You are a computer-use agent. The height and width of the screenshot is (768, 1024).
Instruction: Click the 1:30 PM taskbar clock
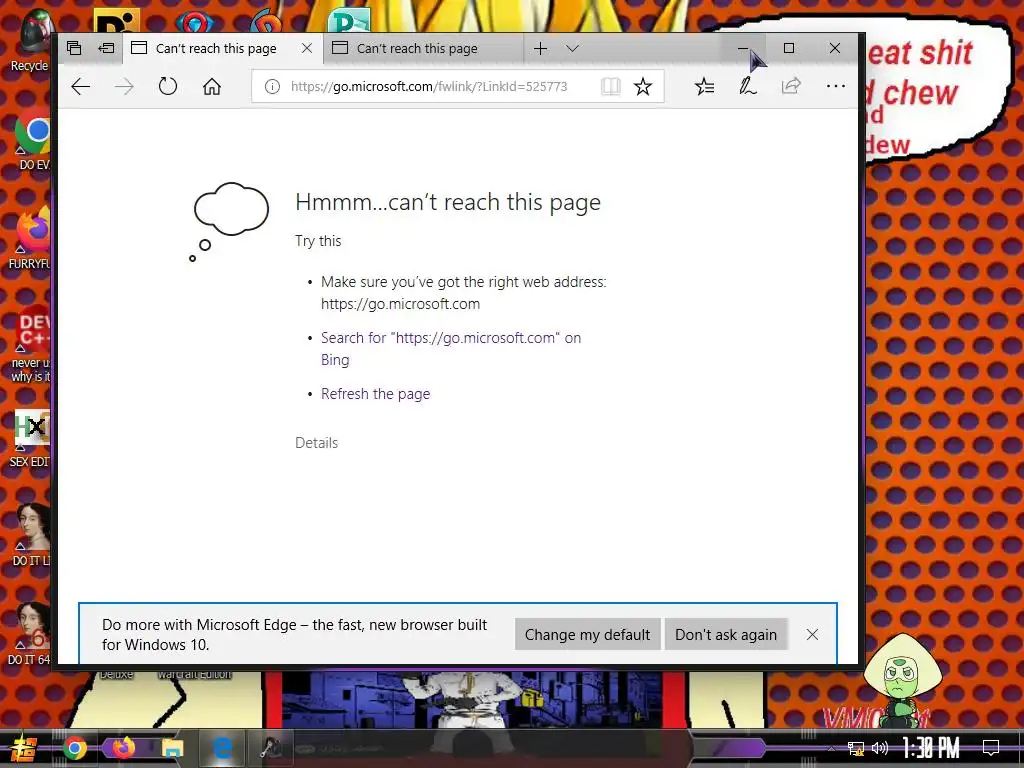(931, 748)
